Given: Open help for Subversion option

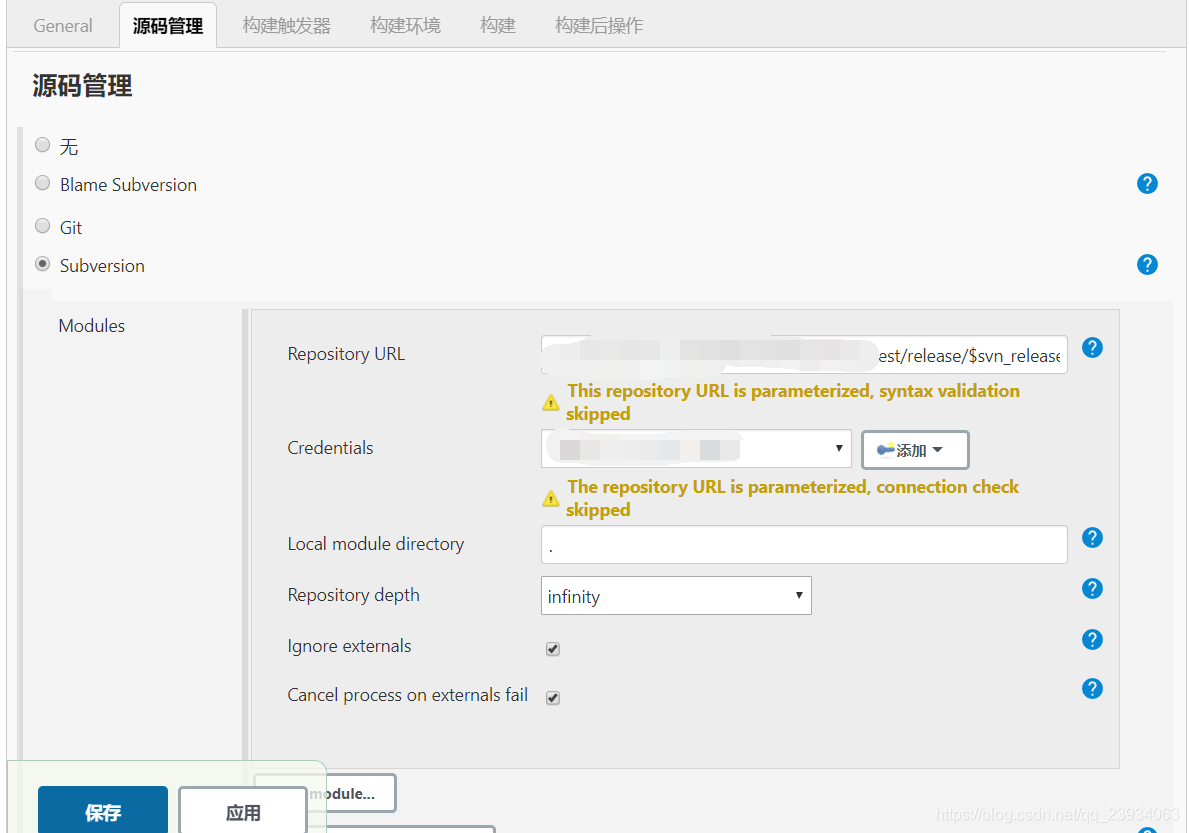Looking at the screenshot, I should pos(1147,265).
